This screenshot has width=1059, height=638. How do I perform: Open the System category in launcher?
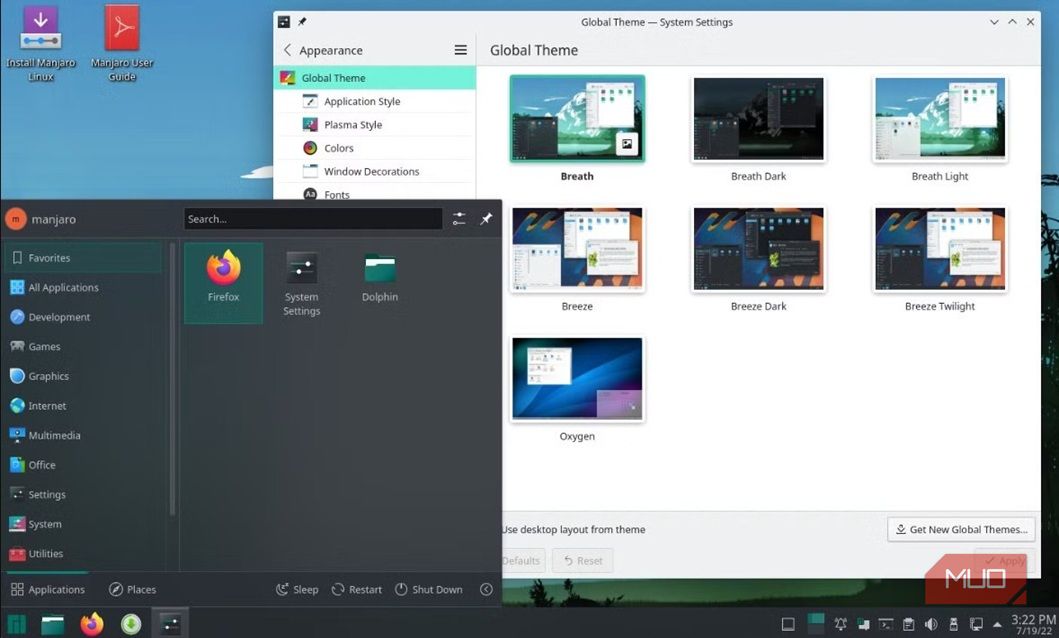click(84, 524)
